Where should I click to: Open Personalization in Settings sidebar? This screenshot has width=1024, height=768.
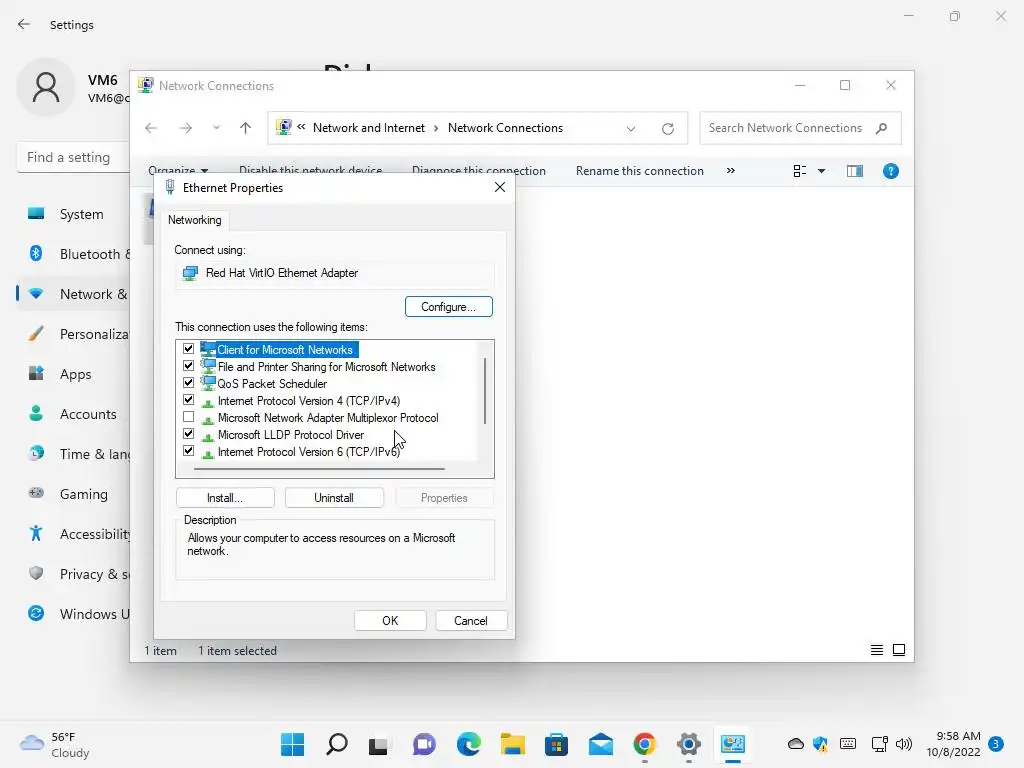(x=73, y=334)
